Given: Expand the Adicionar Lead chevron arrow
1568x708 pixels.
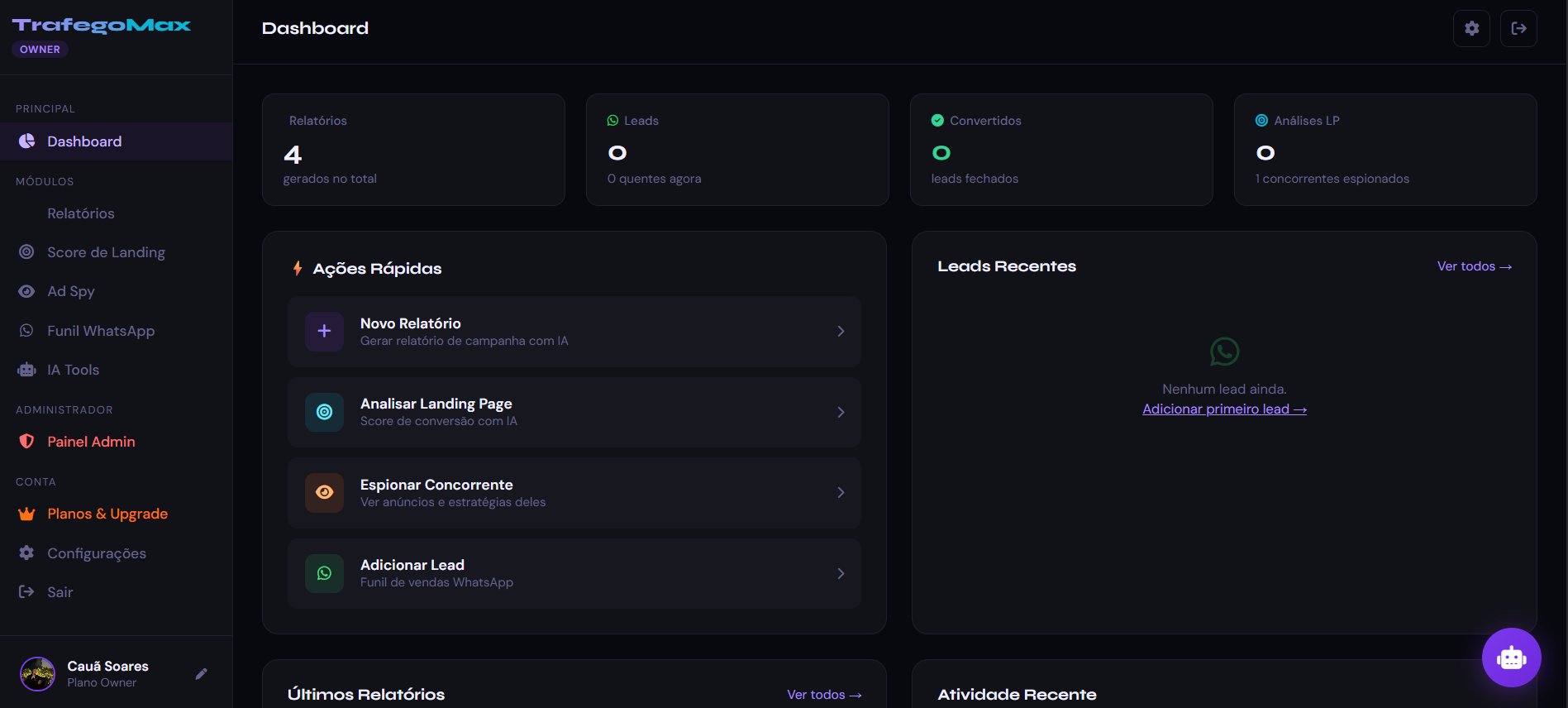Looking at the screenshot, I should tap(841, 573).
